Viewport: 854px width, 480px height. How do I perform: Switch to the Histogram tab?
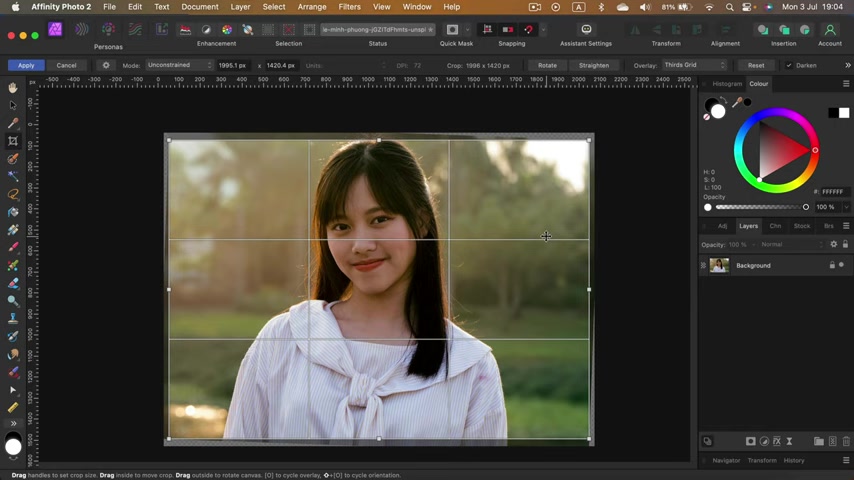click(727, 84)
